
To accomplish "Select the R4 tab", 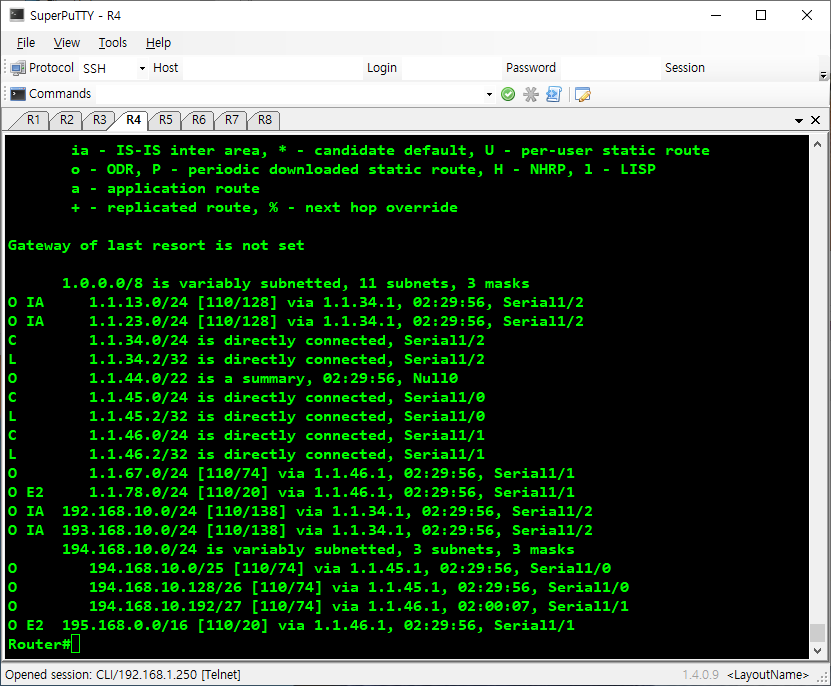I will [133, 120].
